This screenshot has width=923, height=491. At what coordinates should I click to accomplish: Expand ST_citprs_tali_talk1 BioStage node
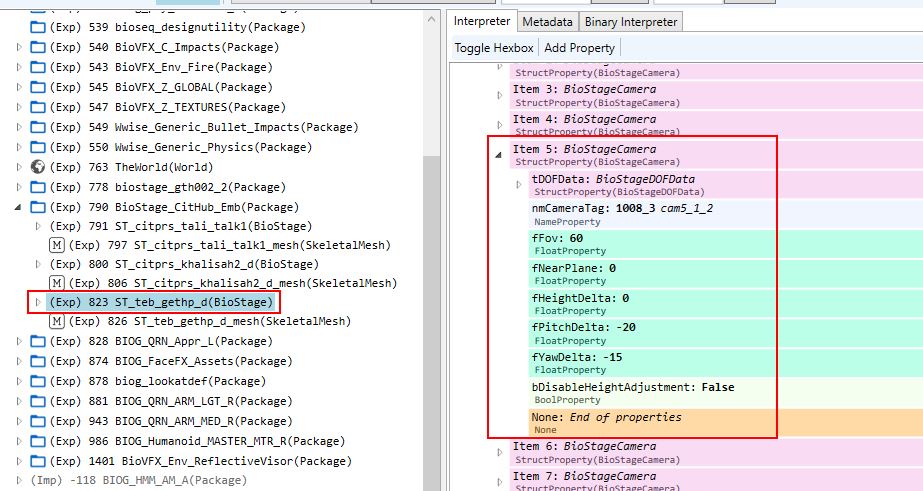click(38, 226)
